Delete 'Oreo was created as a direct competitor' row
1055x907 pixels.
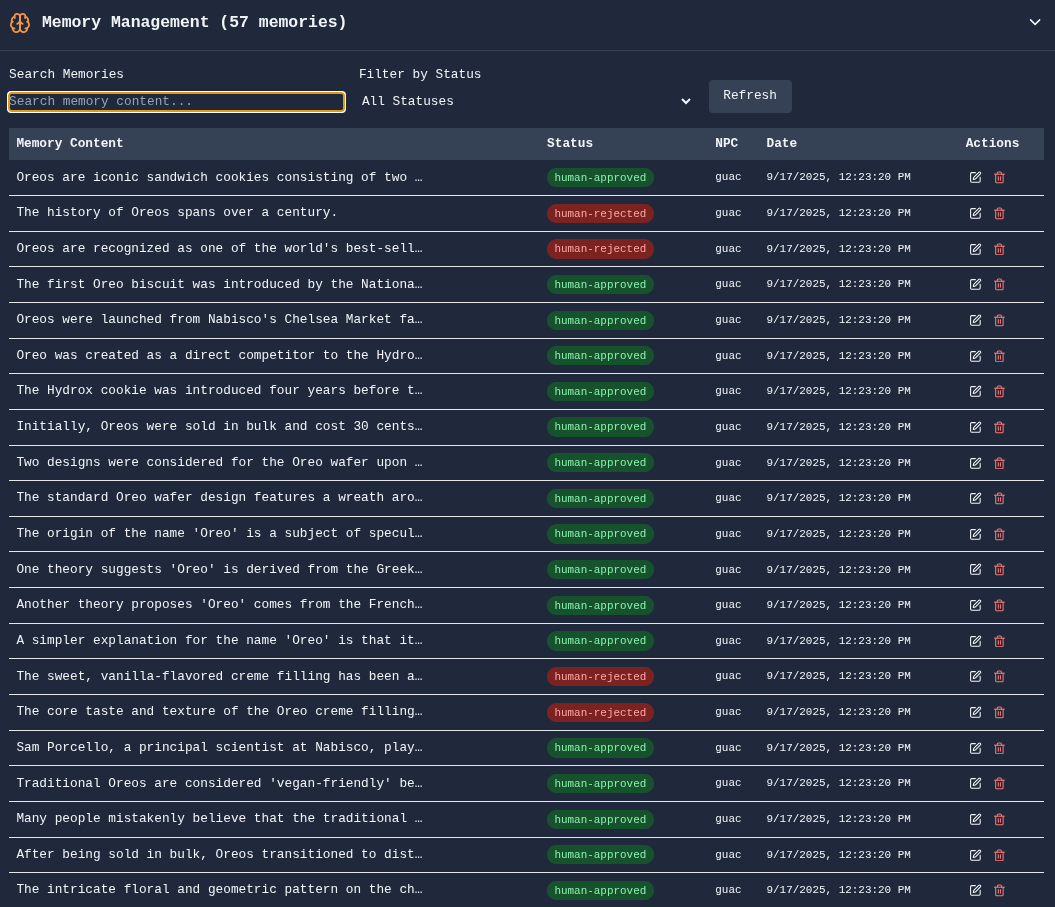(x=999, y=356)
